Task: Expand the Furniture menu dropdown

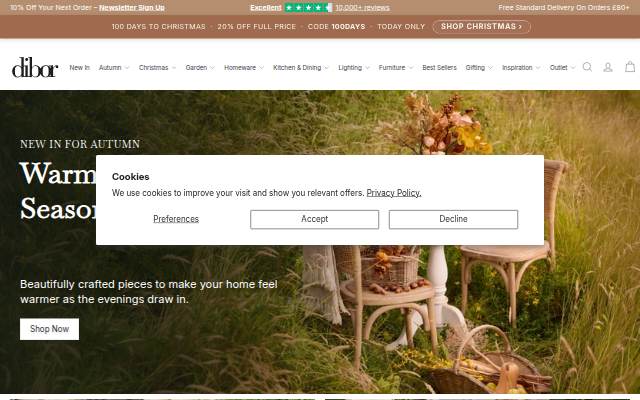Action: coord(396,67)
